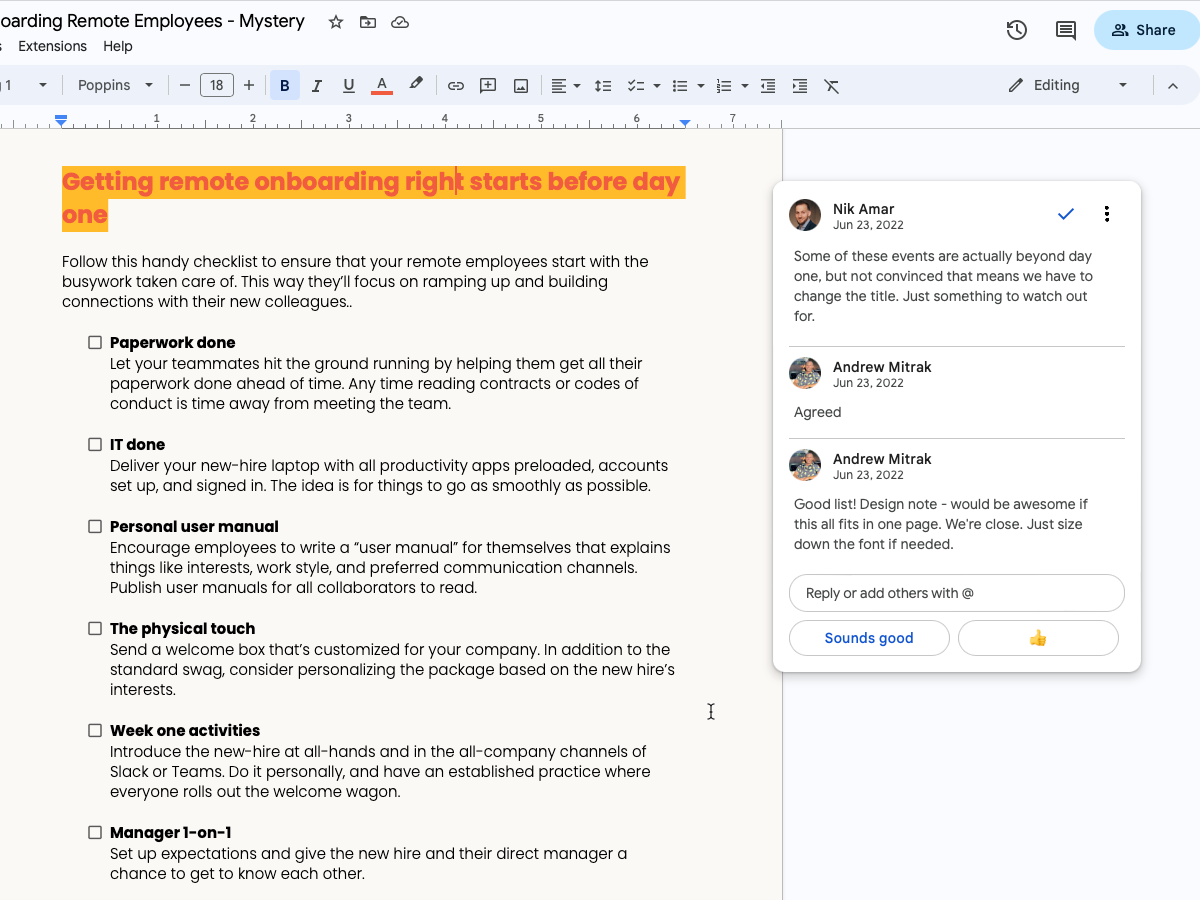Image resolution: width=1200 pixels, height=900 pixels.
Task: Open all comments panel icon
Action: [1066, 30]
